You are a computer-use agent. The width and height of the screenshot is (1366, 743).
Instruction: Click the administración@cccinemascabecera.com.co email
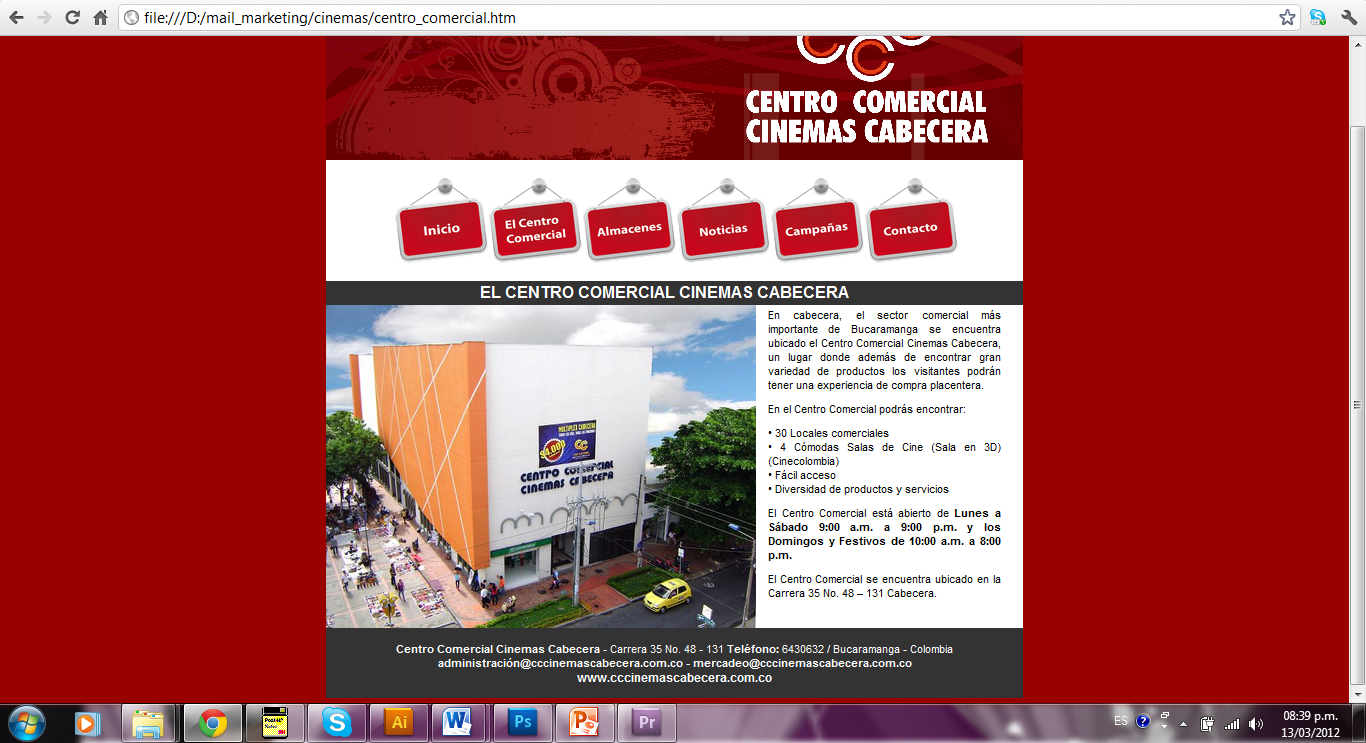point(560,663)
